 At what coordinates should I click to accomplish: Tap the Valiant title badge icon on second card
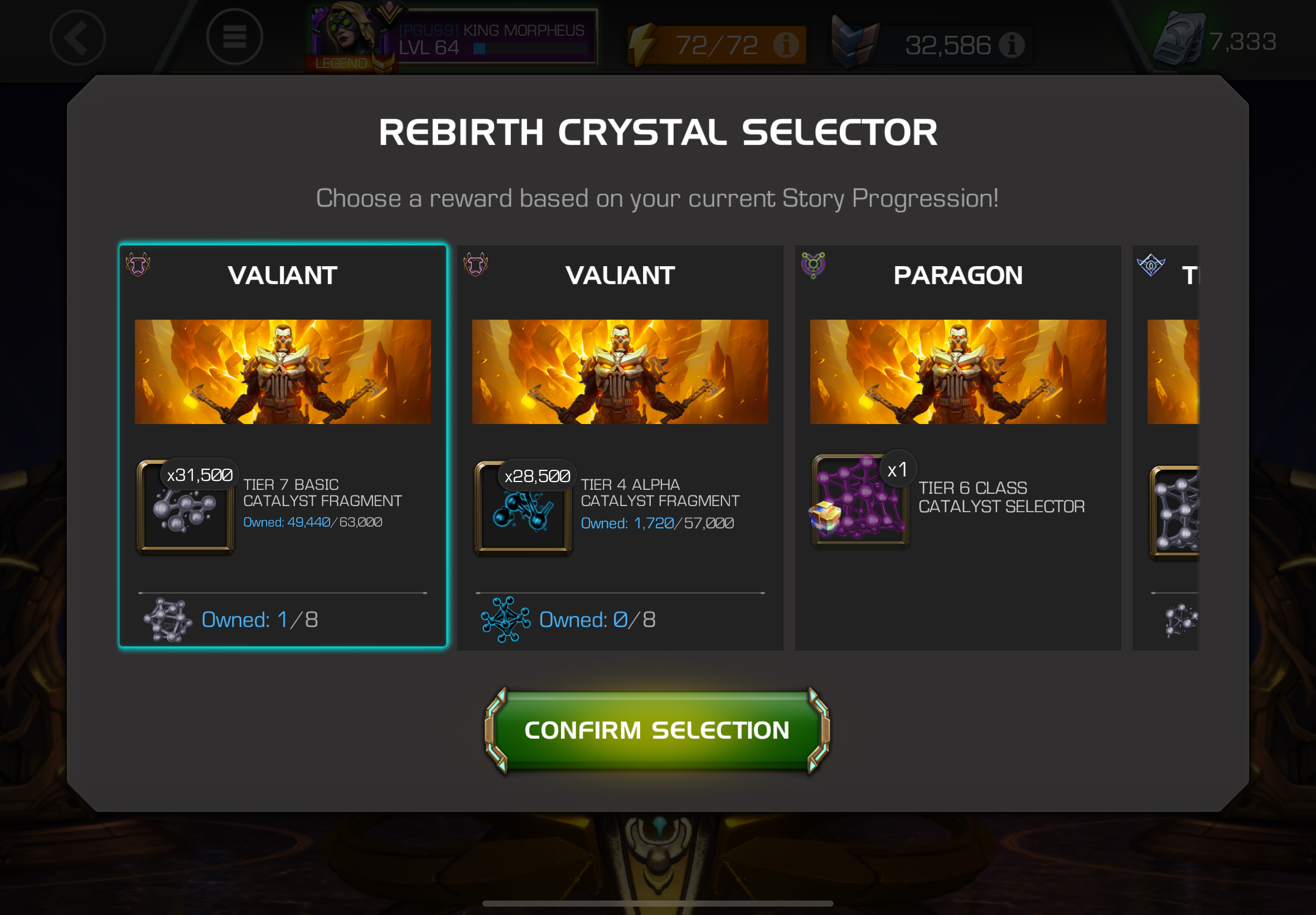click(476, 264)
